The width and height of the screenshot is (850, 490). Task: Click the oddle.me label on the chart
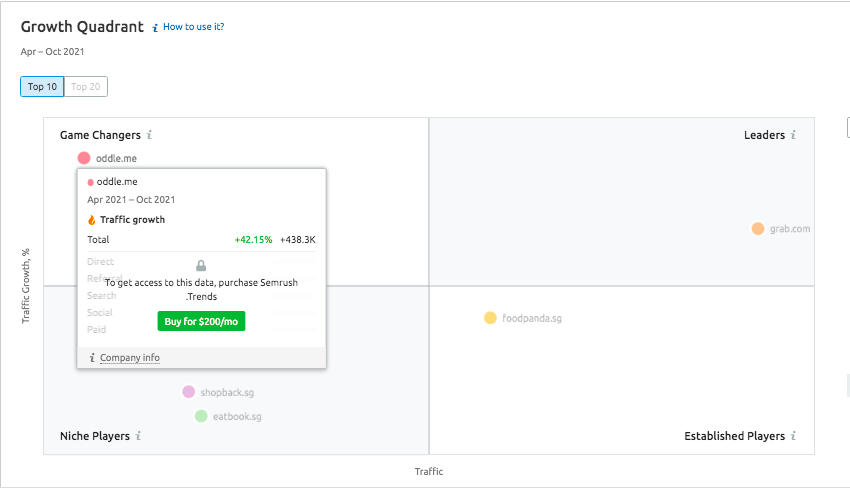tap(117, 158)
